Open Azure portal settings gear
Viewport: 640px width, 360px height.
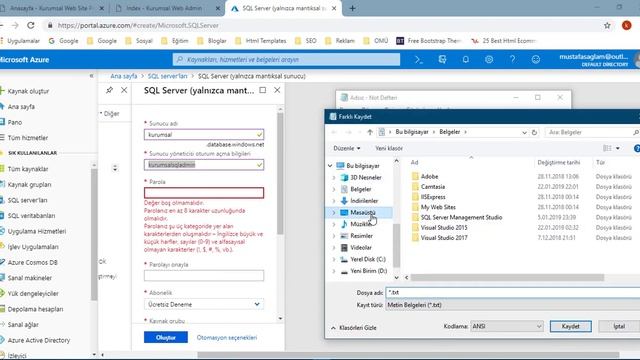coord(489,60)
